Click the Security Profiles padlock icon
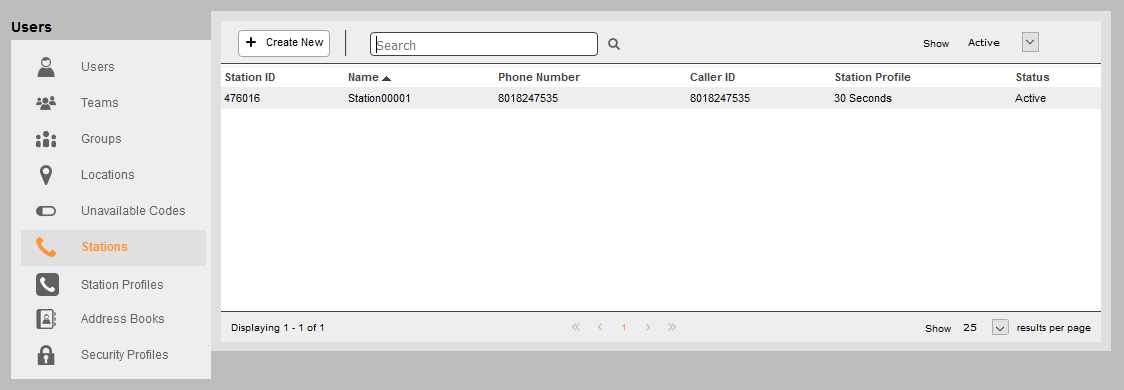 point(47,355)
